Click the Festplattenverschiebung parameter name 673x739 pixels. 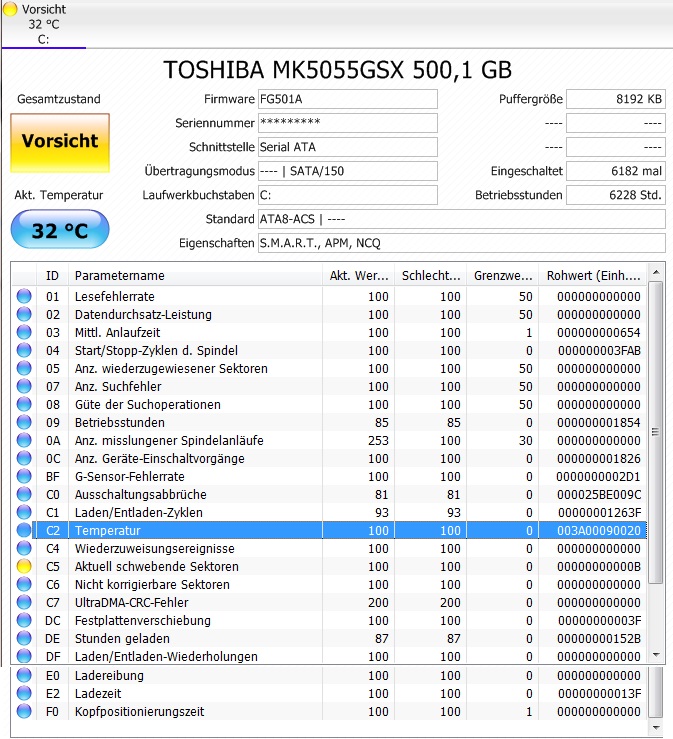coord(143,620)
